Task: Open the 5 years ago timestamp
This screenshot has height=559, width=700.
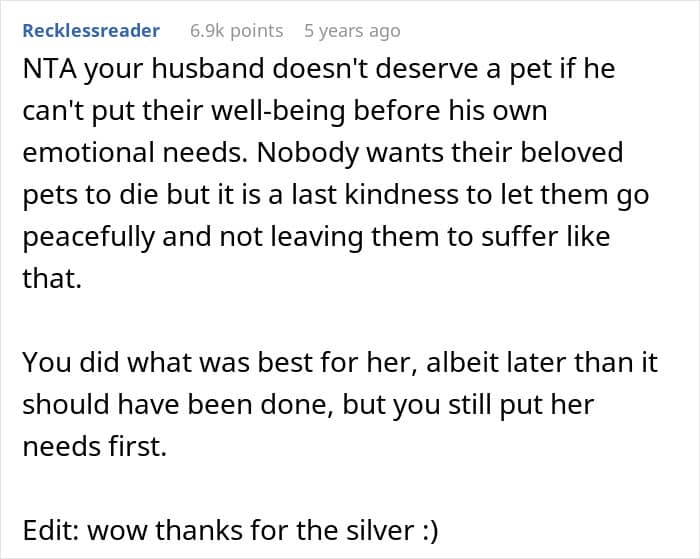Action: click(352, 31)
